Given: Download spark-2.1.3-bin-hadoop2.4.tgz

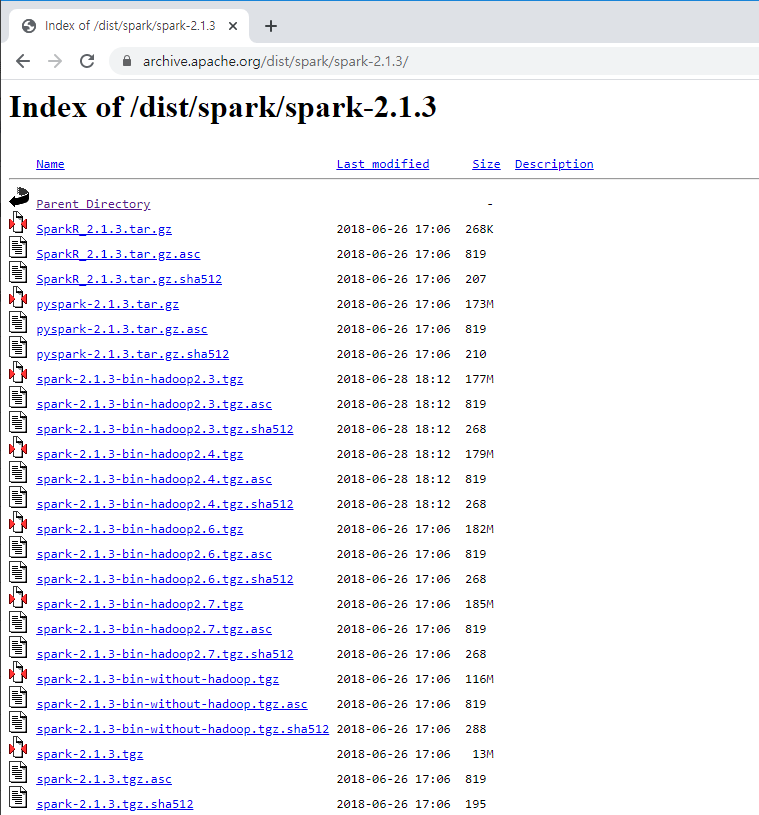Looking at the screenshot, I should [x=140, y=454].
